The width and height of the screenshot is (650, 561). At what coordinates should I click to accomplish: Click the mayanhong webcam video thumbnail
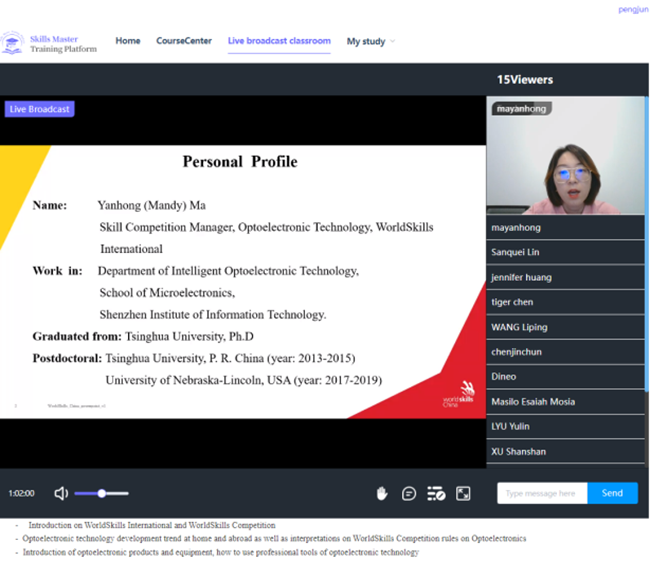tap(565, 156)
